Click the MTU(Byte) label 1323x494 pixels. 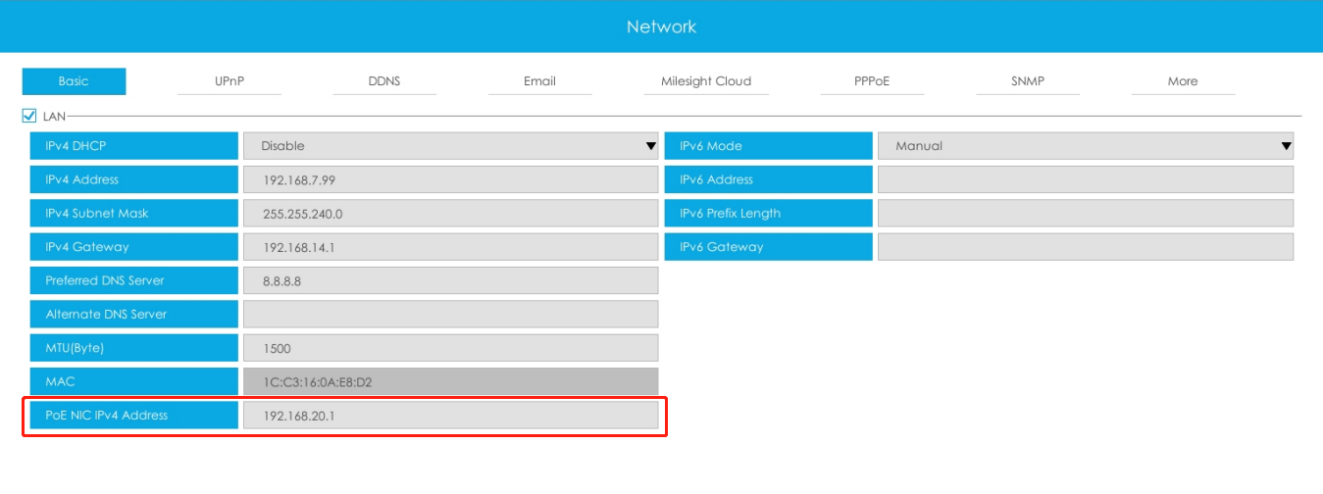tap(134, 348)
